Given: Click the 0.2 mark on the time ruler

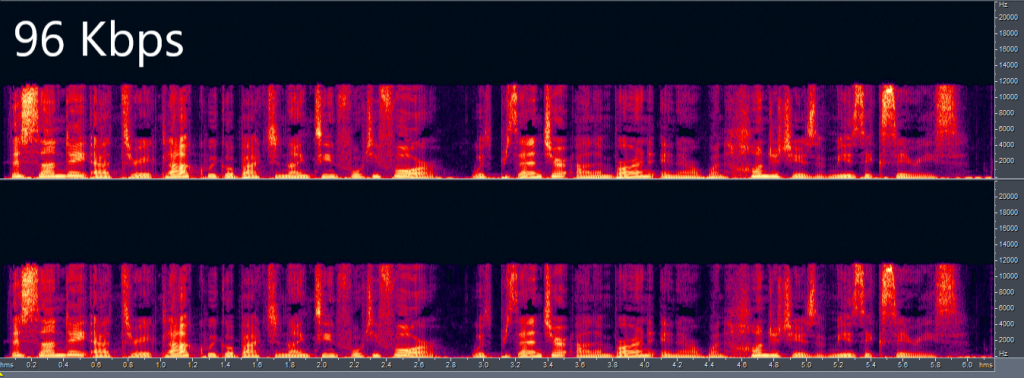Looking at the screenshot, I should click(x=31, y=364).
